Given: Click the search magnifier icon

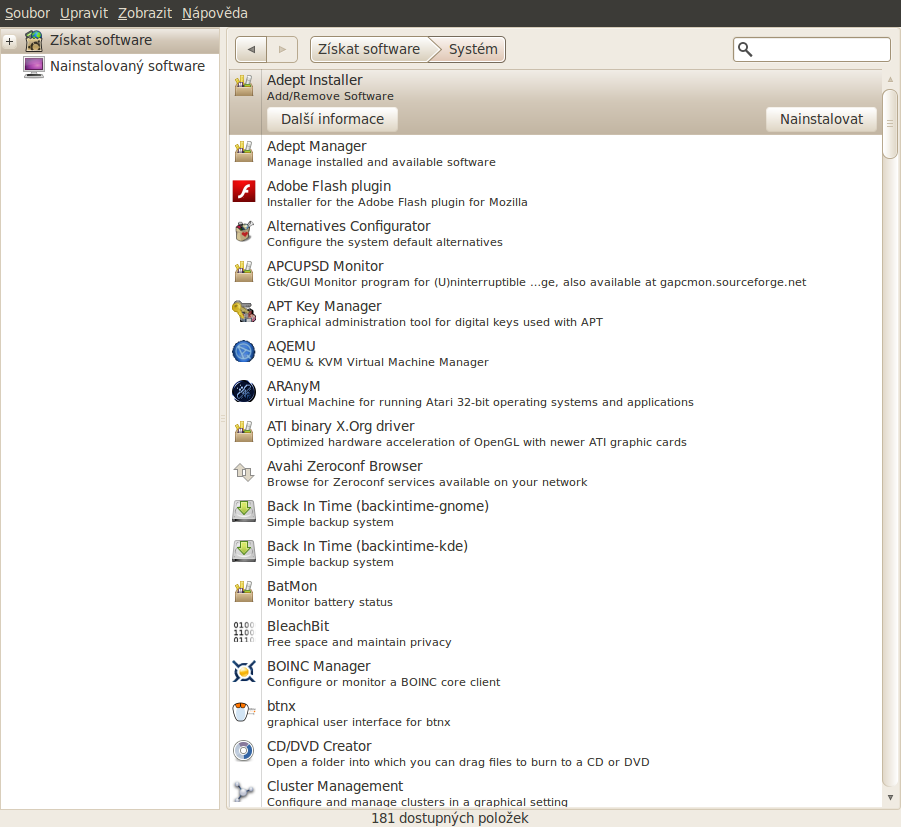Looking at the screenshot, I should click(x=745, y=49).
